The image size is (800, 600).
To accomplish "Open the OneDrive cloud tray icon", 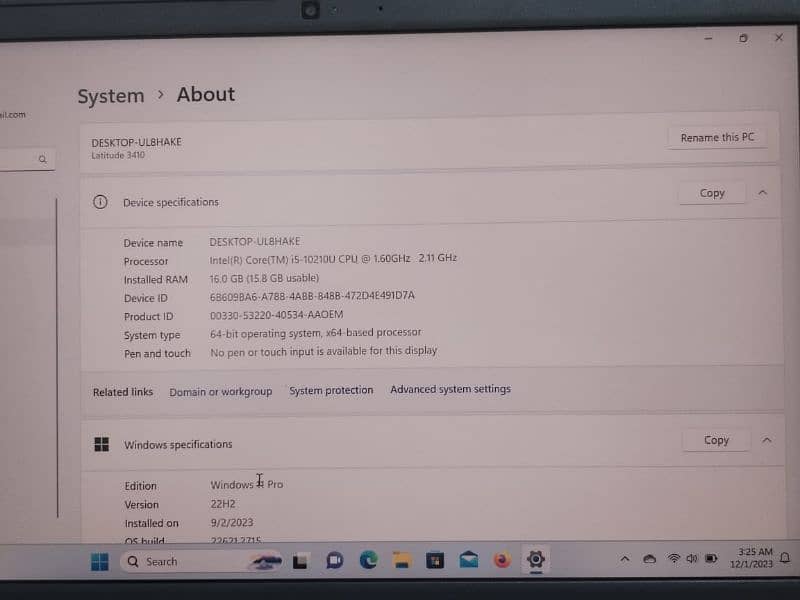I will pos(649,559).
